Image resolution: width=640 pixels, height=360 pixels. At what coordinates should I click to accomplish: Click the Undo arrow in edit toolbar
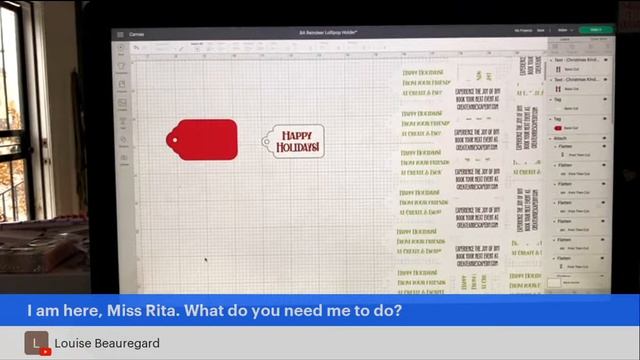[137, 48]
